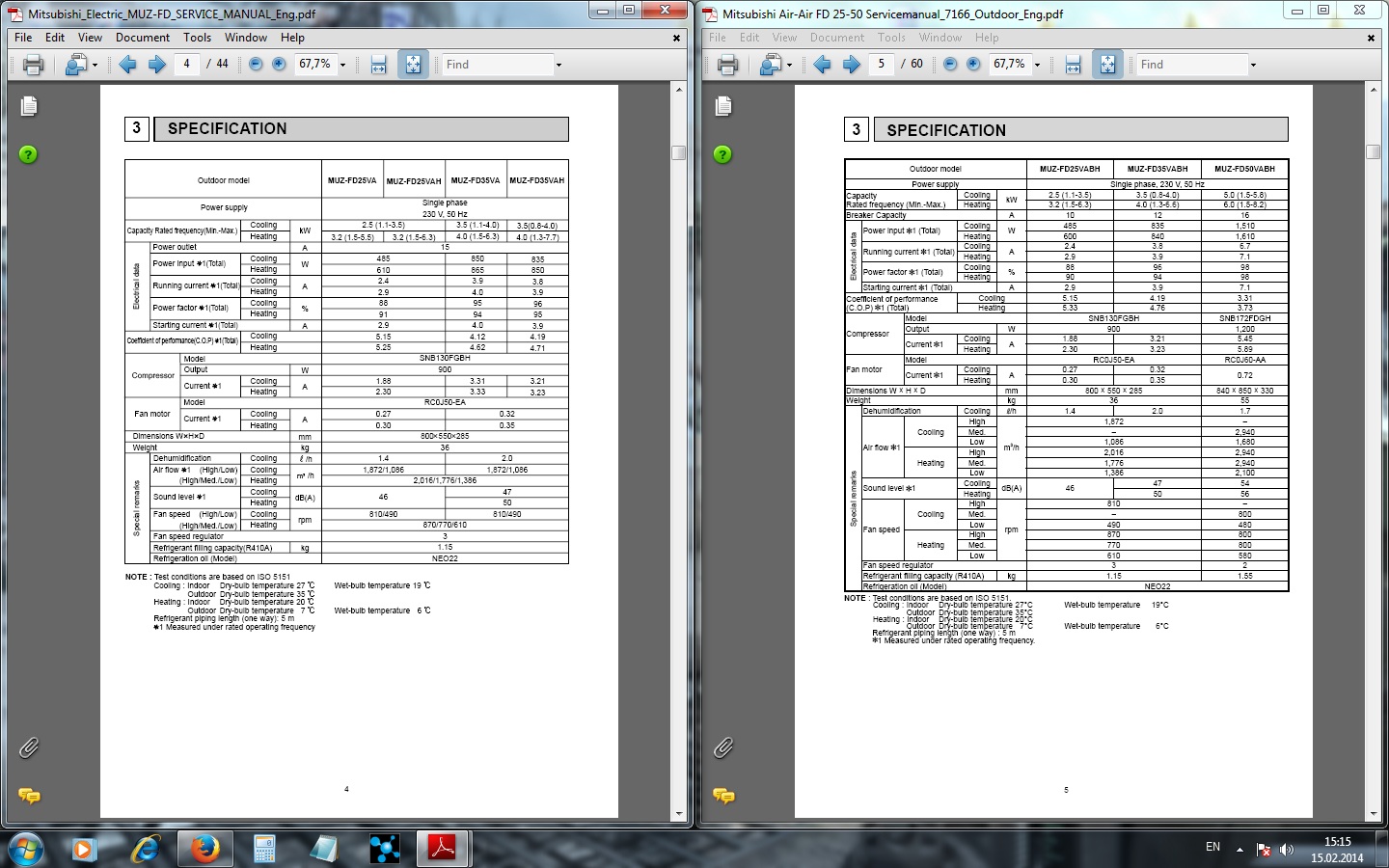This screenshot has width=1389, height=868.
Task: Zoom in on right PDF window
Action: [973, 65]
